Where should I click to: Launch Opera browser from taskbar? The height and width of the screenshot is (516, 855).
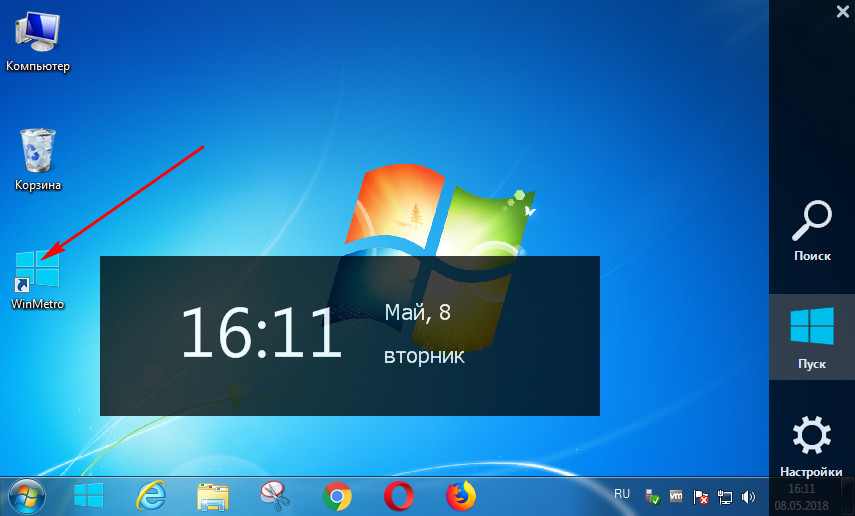(x=398, y=495)
